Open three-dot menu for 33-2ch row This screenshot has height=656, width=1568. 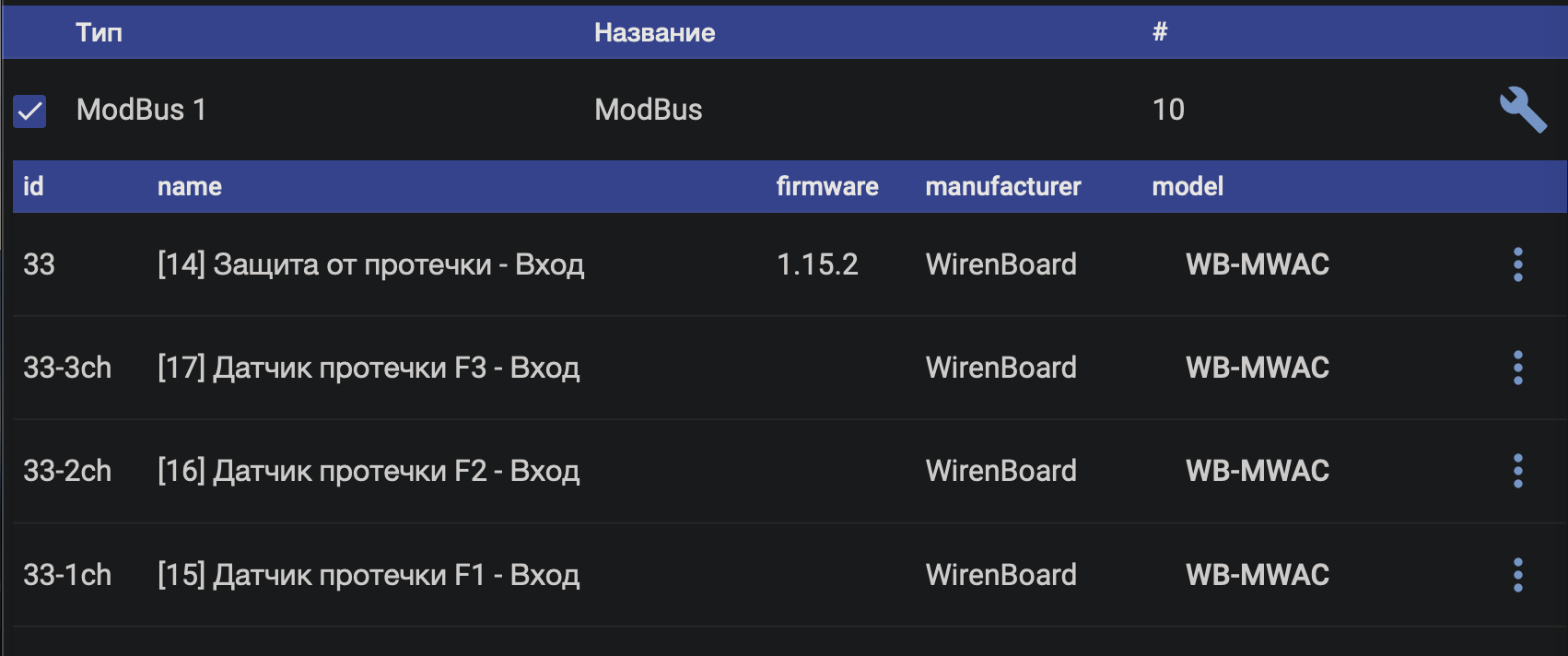pyautogui.click(x=1517, y=471)
